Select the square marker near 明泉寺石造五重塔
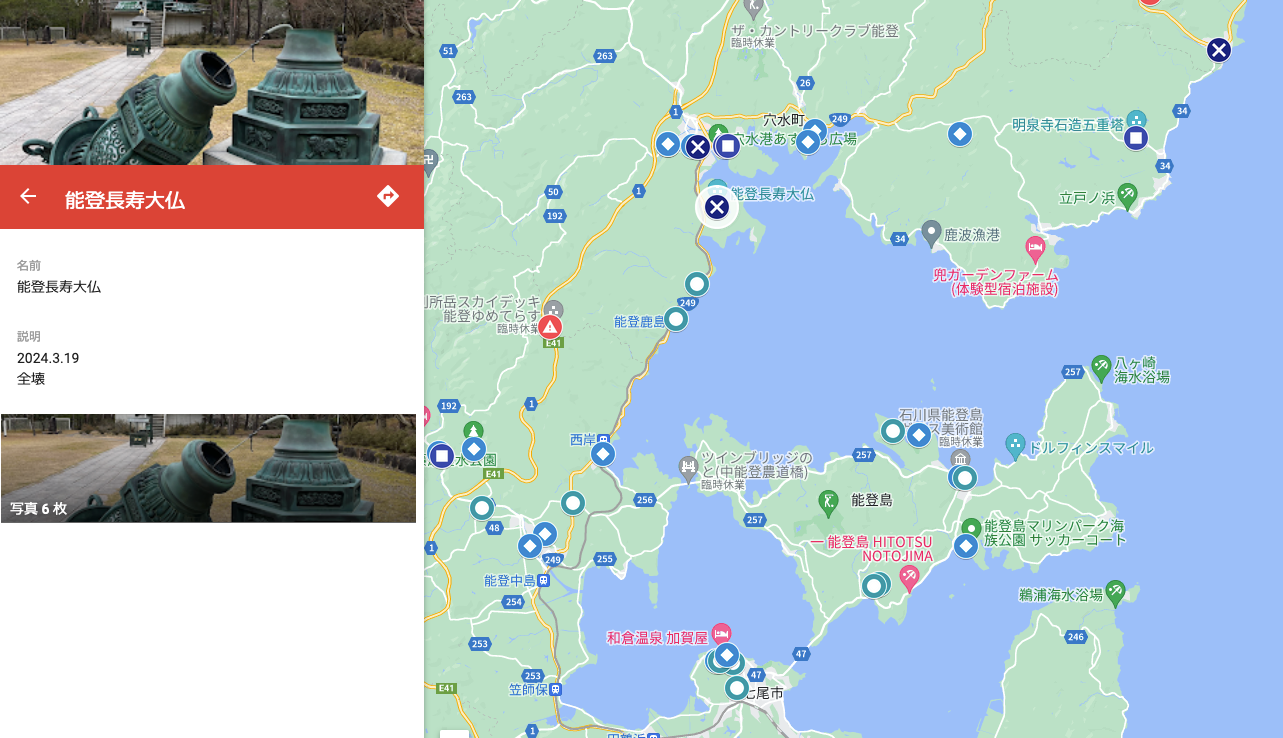Viewport: 1283px width, 738px height. click(x=1135, y=138)
